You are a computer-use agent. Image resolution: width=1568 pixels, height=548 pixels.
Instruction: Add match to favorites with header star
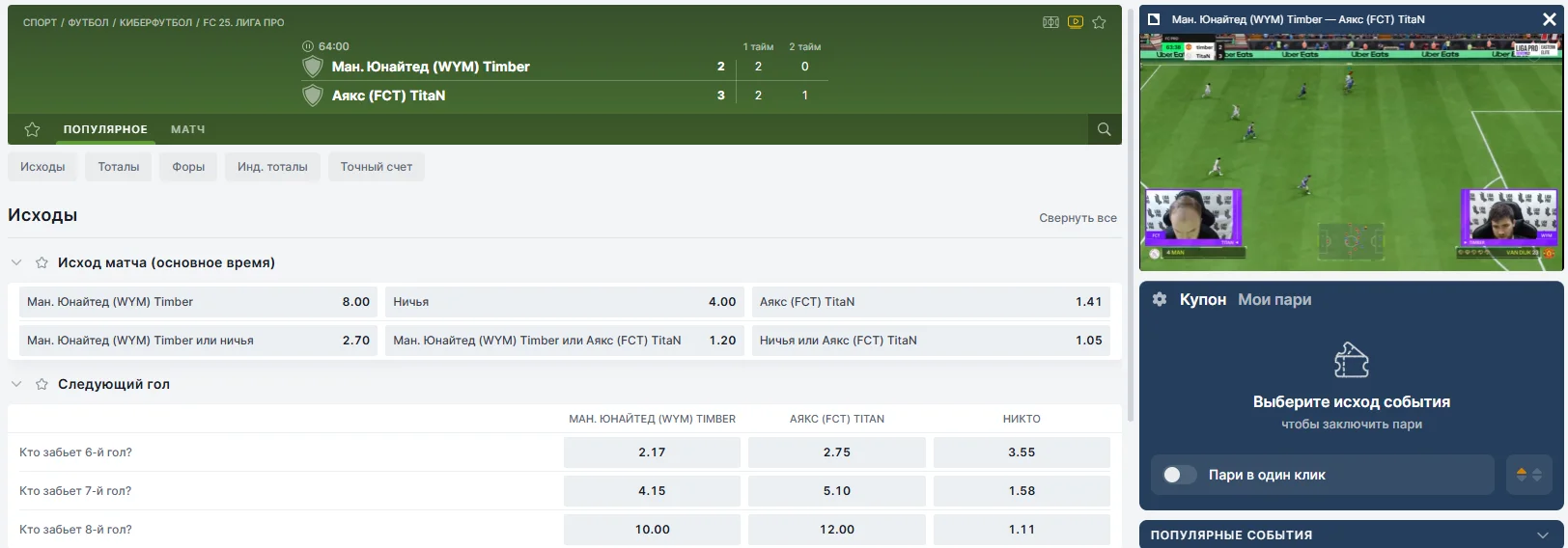[x=1099, y=22]
